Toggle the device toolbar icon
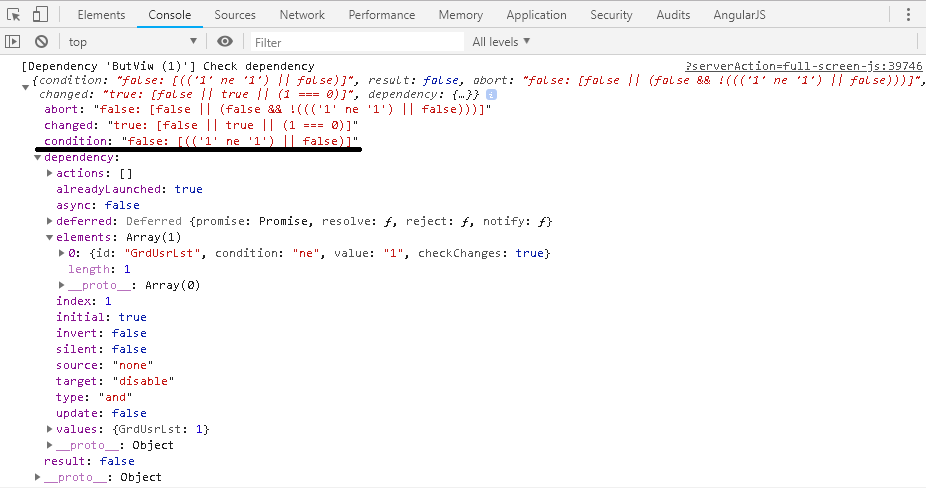The image size is (933, 498). [40, 15]
